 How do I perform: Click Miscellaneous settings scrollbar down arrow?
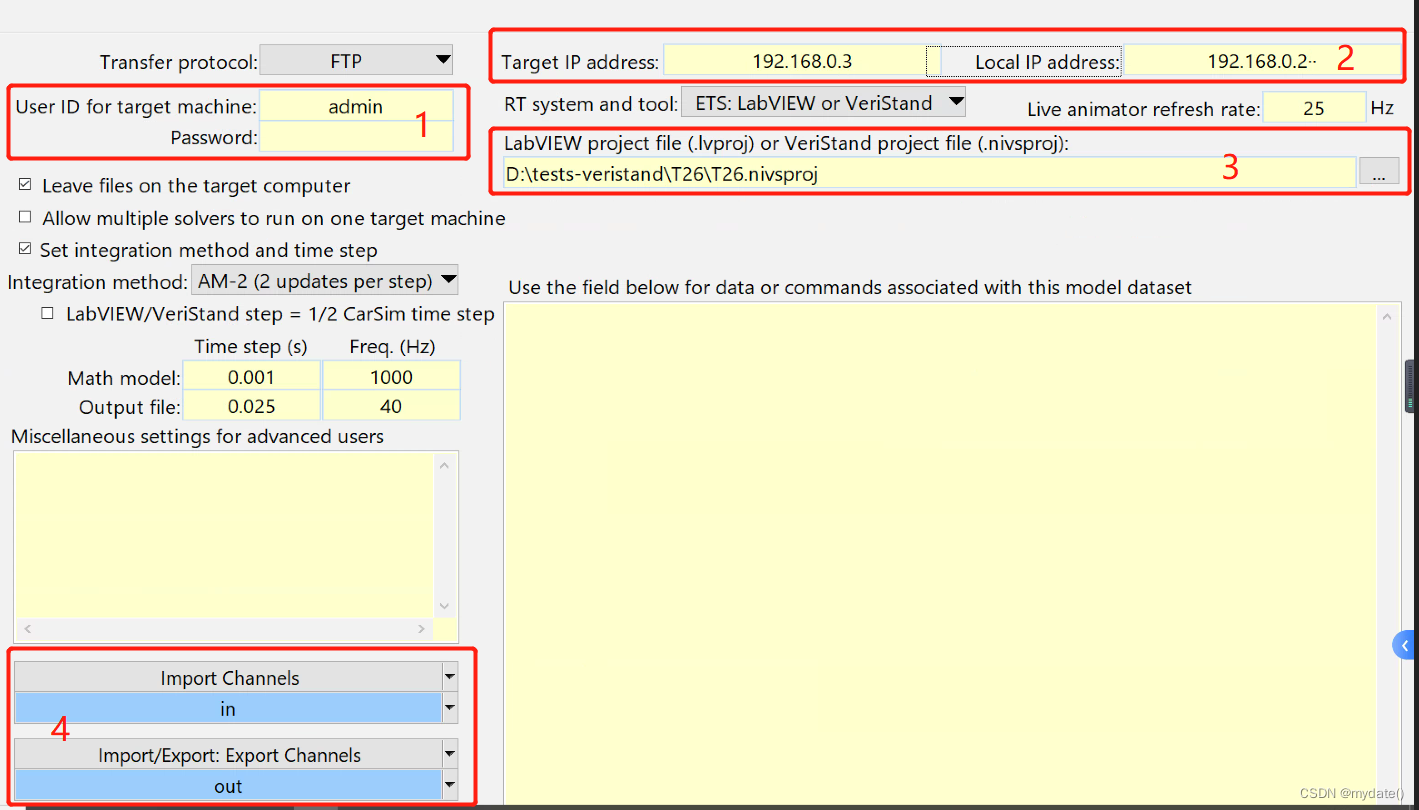coord(446,607)
